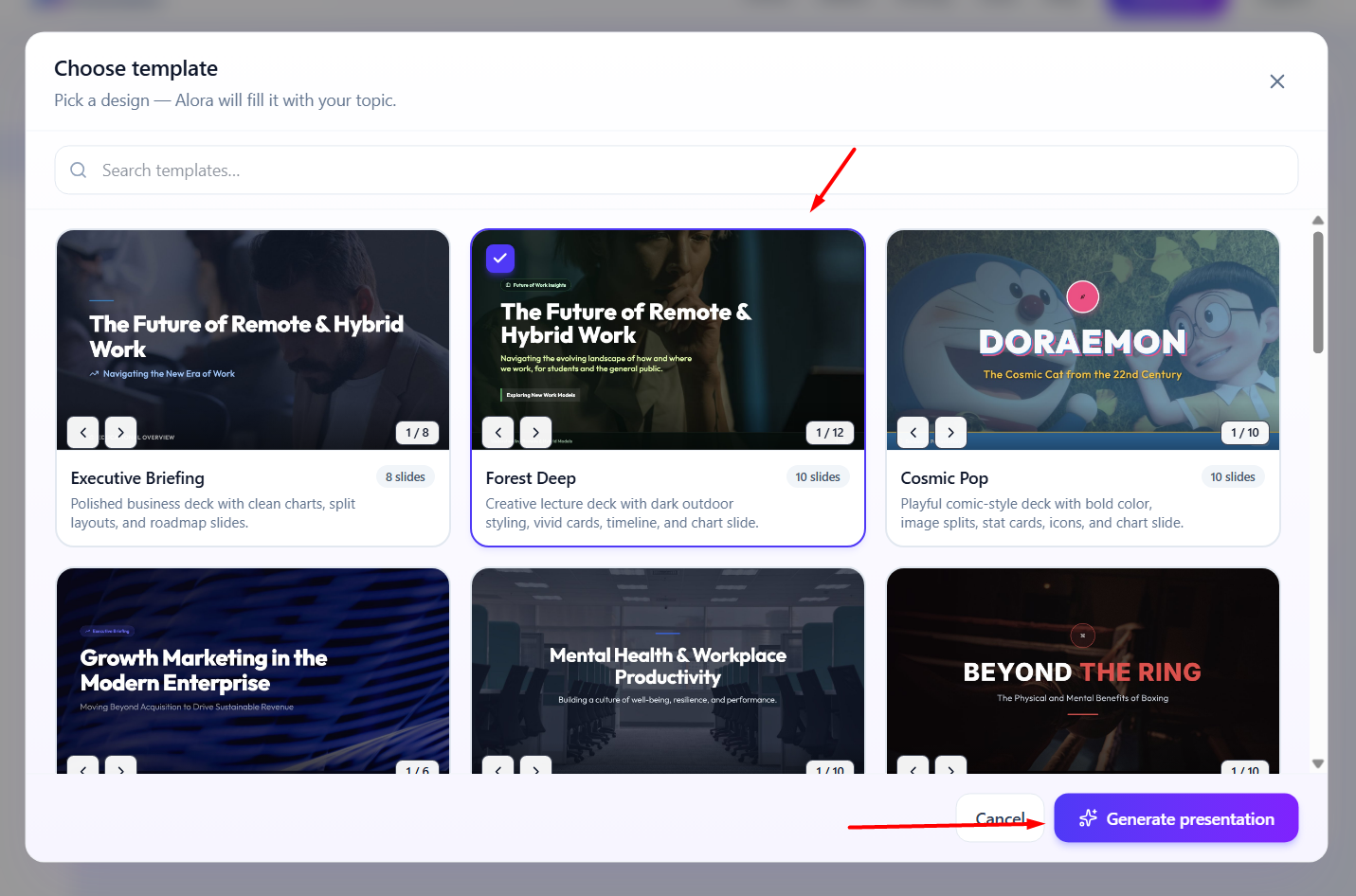The image size is (1356, 896).
Task: Click the scrollbar up arrow
Action: [x=1317, y=221]
